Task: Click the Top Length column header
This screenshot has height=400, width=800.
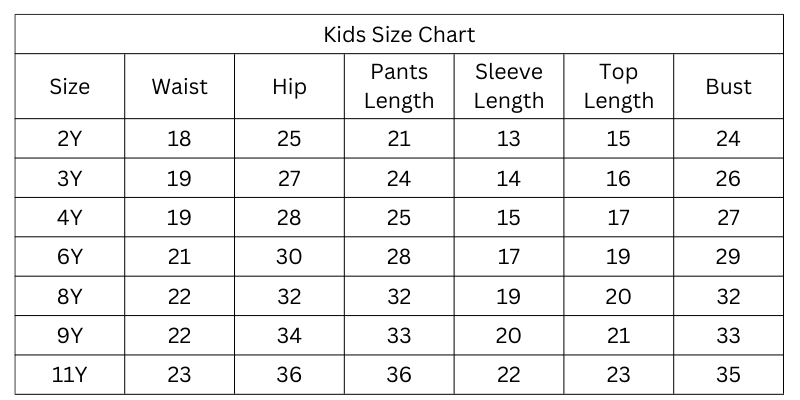Action: click(x=618, y=86)
